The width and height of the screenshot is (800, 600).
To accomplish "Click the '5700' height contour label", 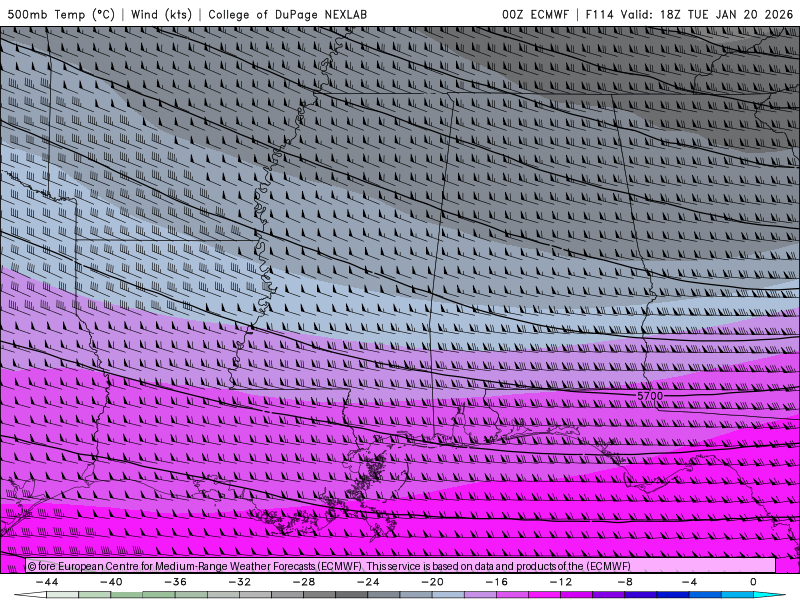I will click(x=650, y=396).
